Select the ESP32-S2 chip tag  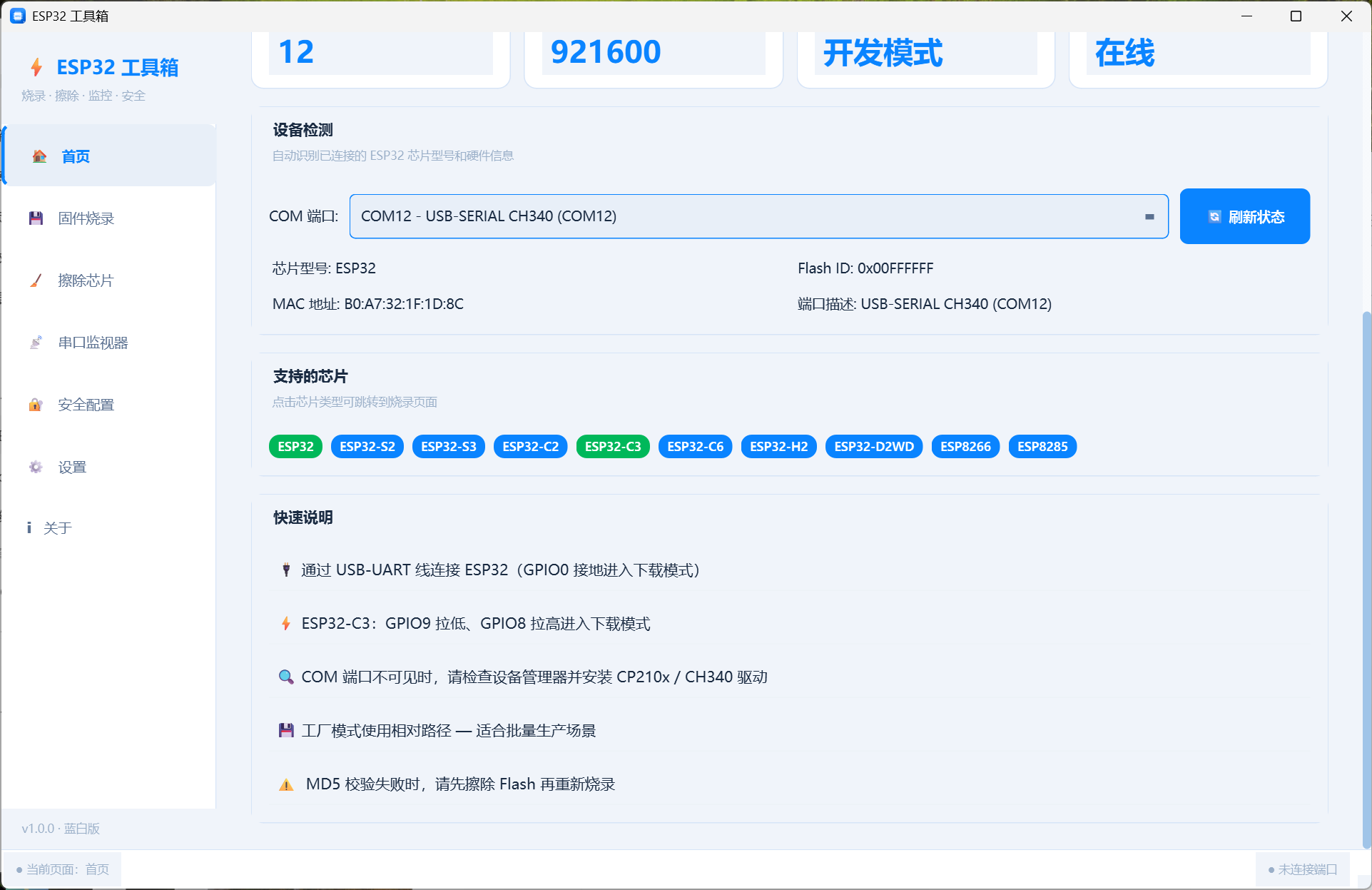(x=367, y=446)
